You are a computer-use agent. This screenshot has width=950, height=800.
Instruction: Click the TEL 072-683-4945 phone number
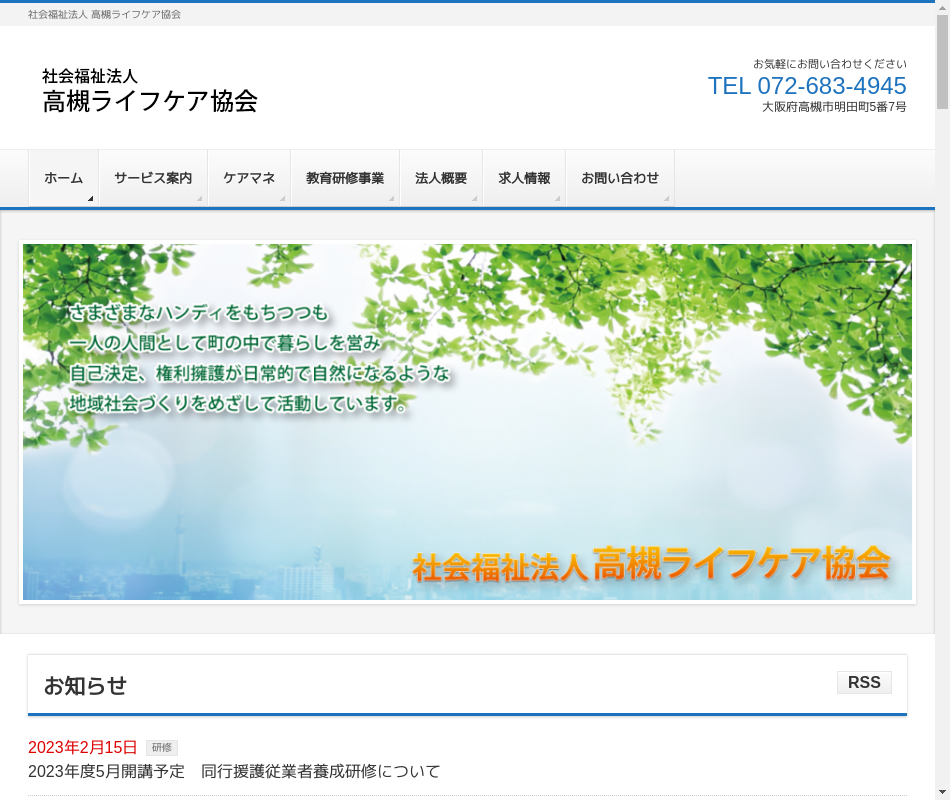[807, 86]
